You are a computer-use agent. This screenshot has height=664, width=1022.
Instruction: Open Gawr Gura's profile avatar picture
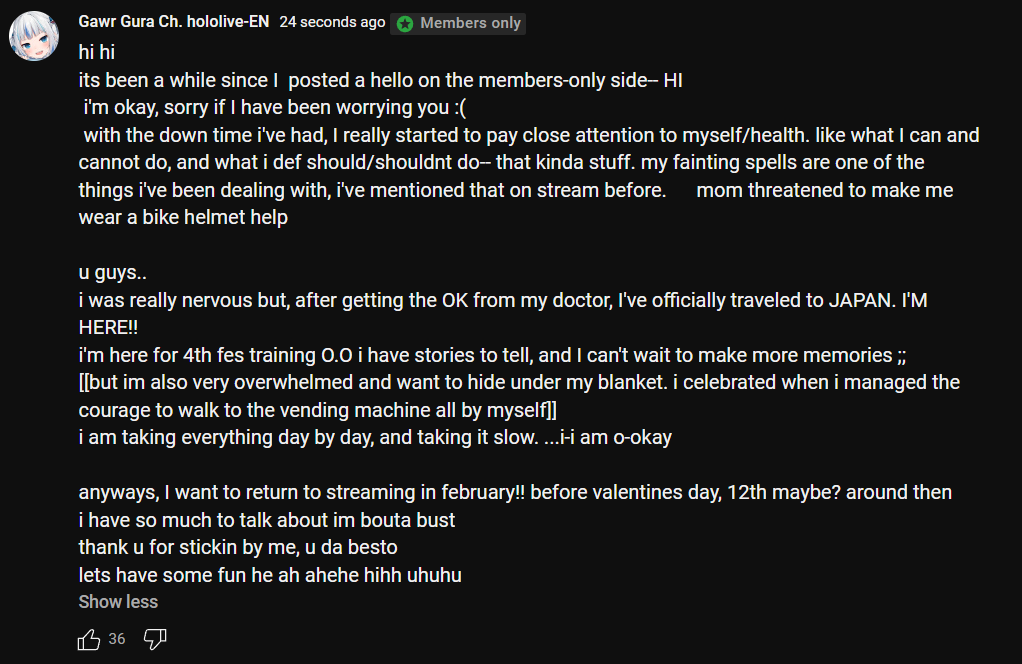(34, 36)
